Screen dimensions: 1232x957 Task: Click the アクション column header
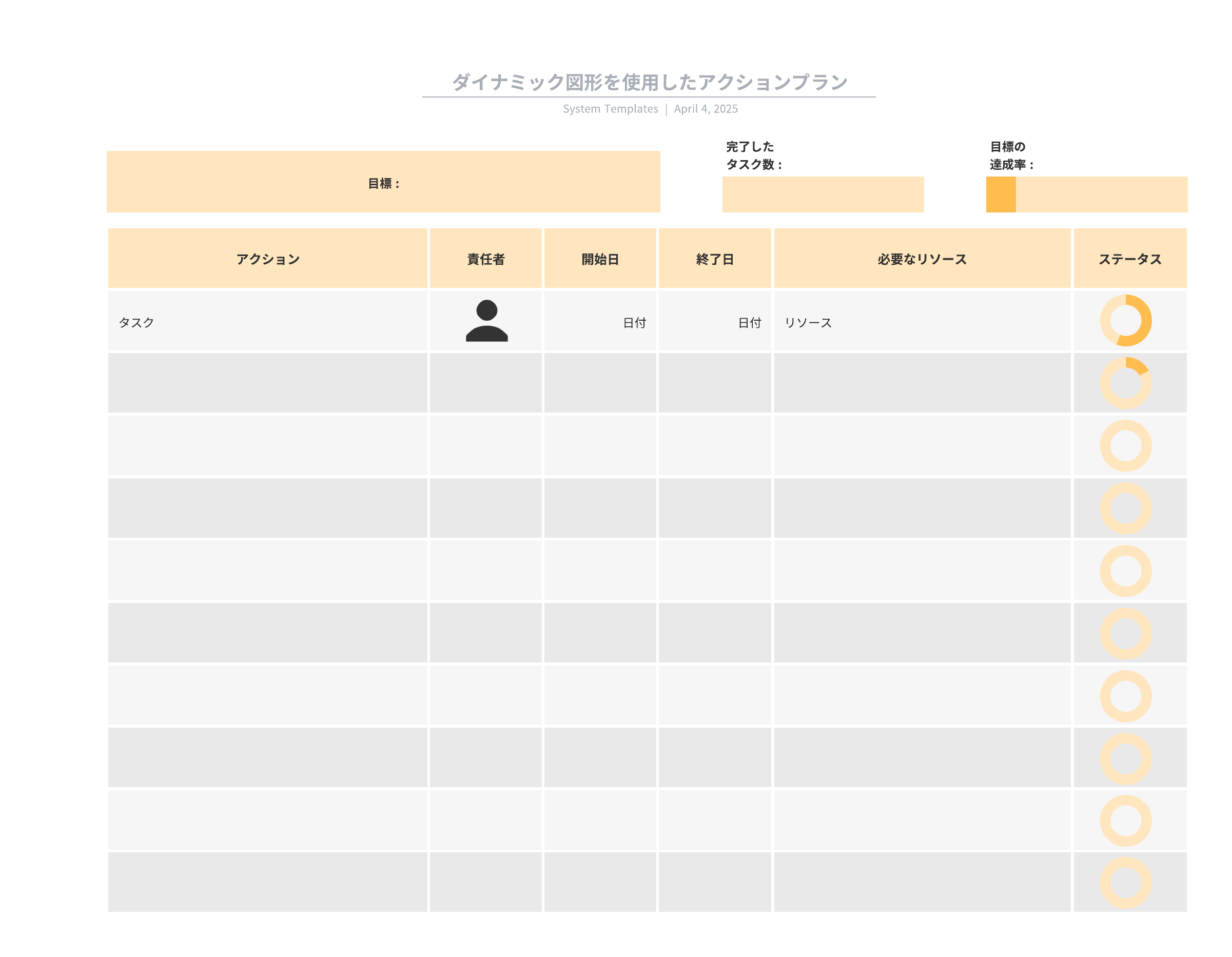[267, 259]
